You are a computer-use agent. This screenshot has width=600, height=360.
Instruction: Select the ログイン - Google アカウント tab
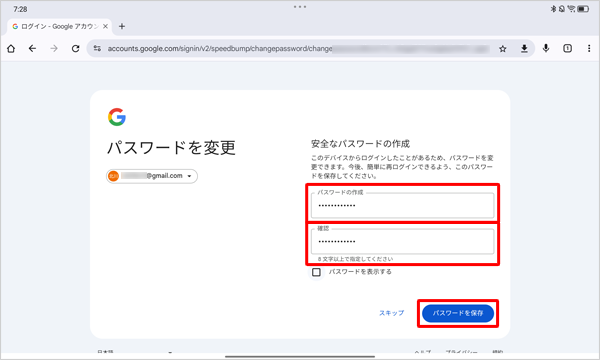point(59,26)
